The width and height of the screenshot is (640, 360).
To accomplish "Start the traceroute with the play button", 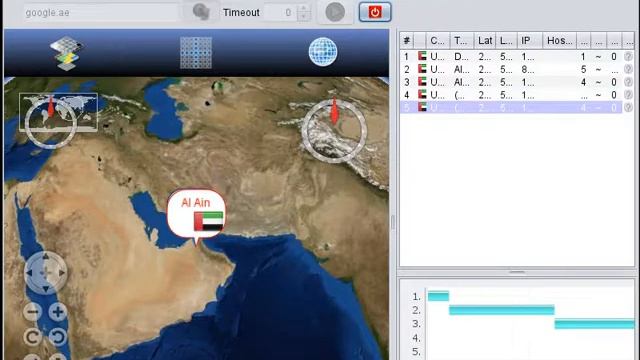I will (x=335, y=12).
